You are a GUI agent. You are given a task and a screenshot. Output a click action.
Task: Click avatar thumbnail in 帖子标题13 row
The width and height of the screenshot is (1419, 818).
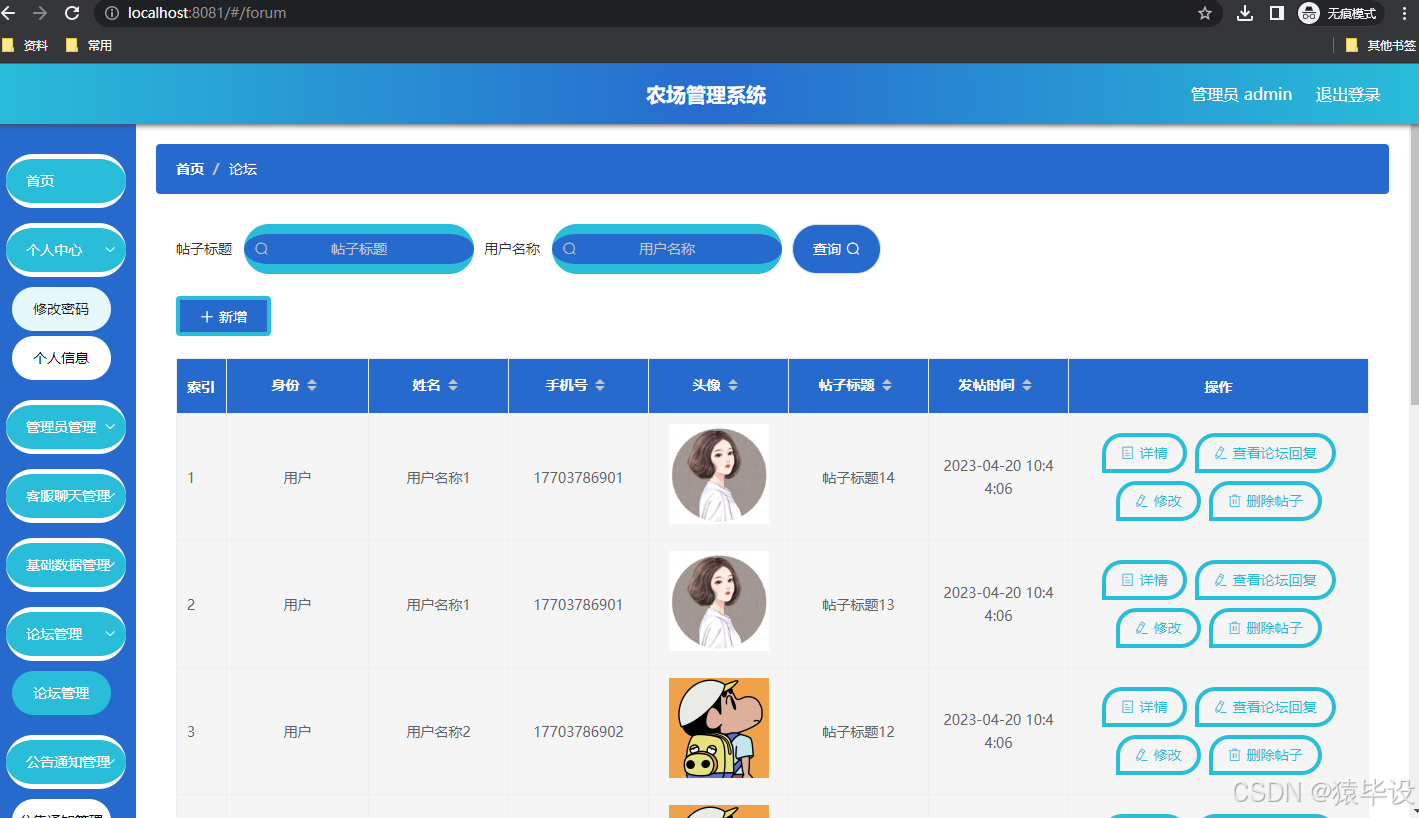click(719, 601)
